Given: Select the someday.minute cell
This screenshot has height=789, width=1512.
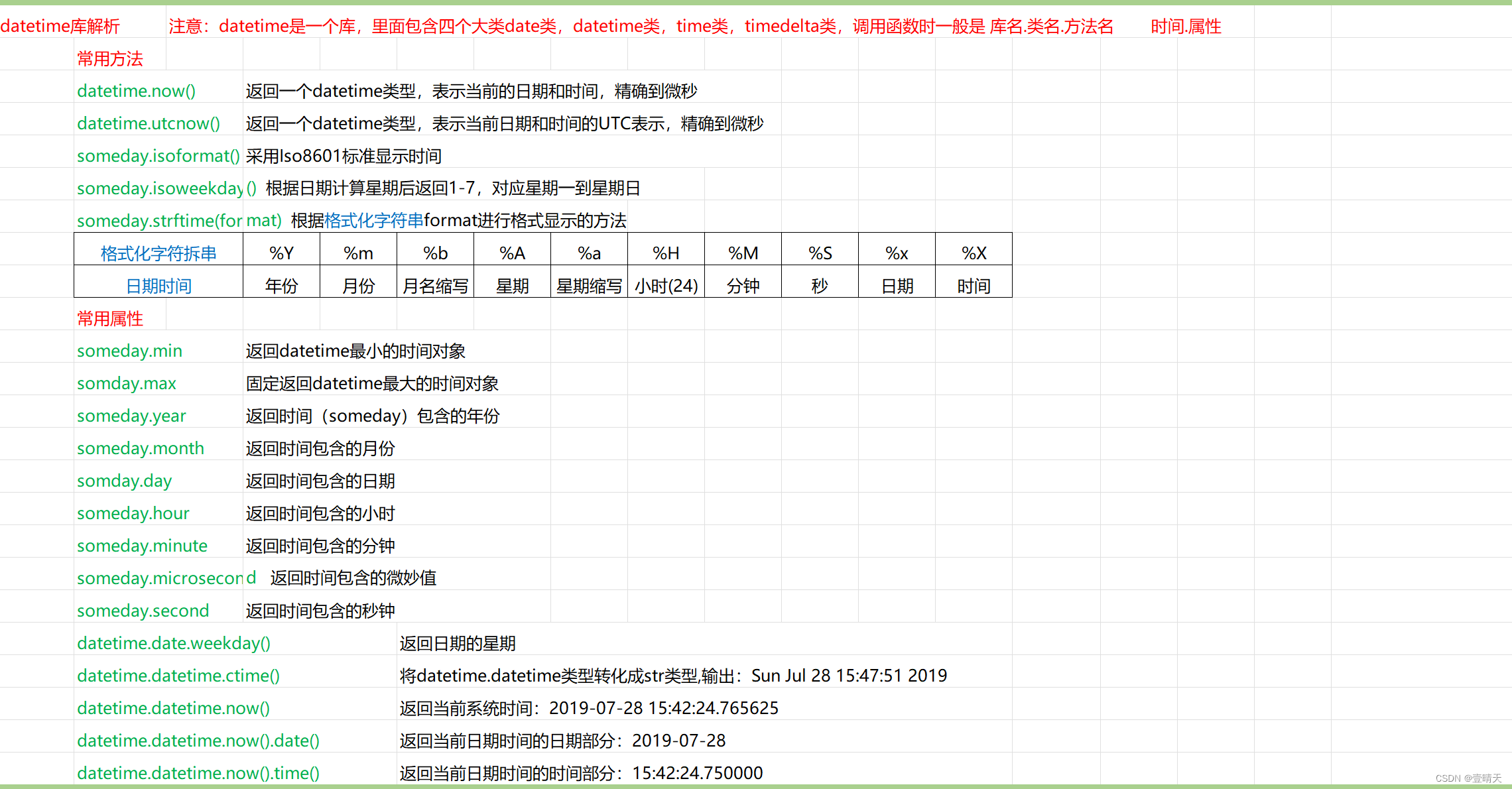Looking at the screenshot, I should point(142,546).
